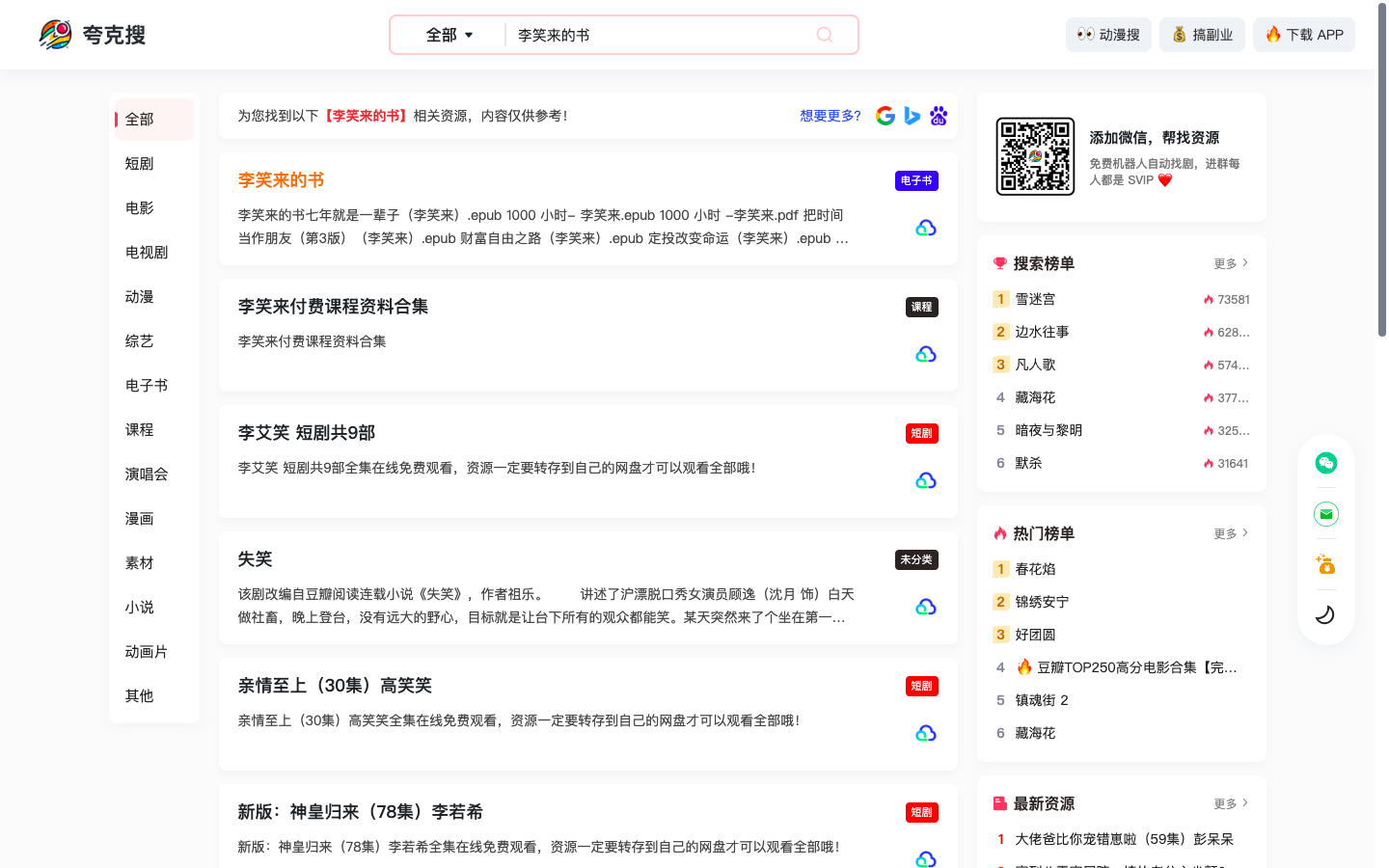Select 短剧 category in sidebar

pos(154,164)
